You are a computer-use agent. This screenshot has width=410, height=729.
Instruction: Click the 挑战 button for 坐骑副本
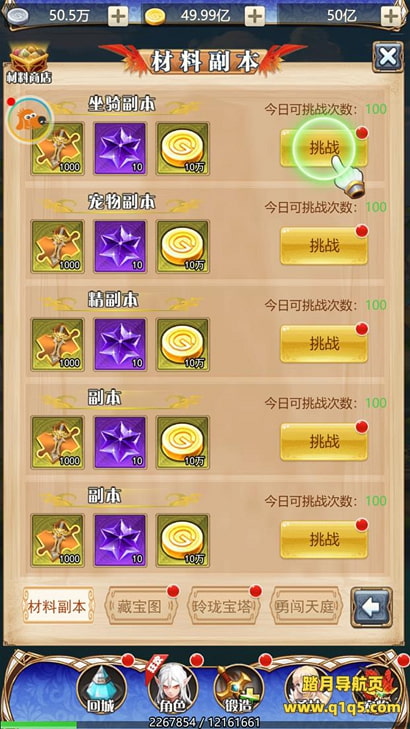pos(324,148)
